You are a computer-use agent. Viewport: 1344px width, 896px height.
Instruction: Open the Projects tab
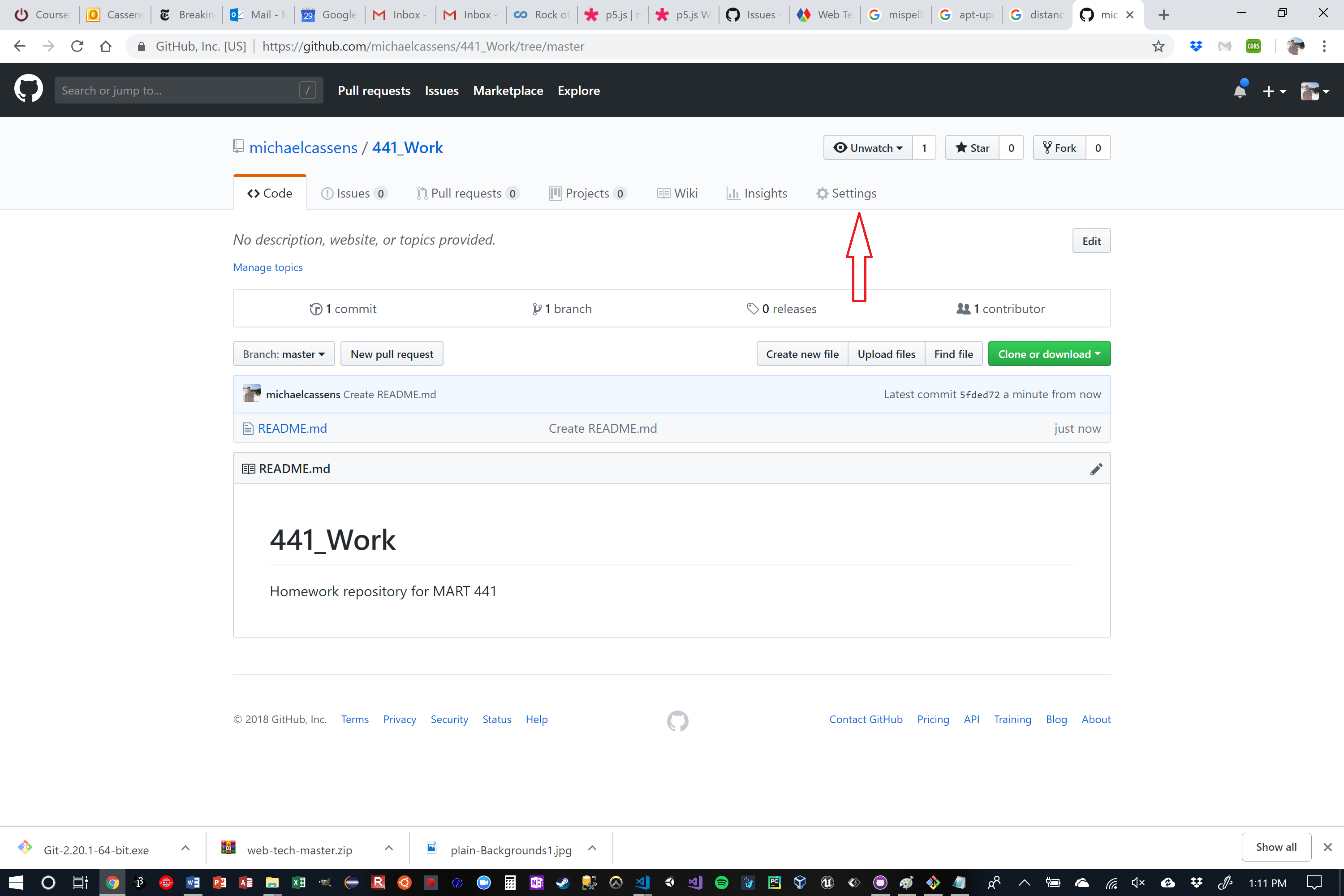coord(587,193)
